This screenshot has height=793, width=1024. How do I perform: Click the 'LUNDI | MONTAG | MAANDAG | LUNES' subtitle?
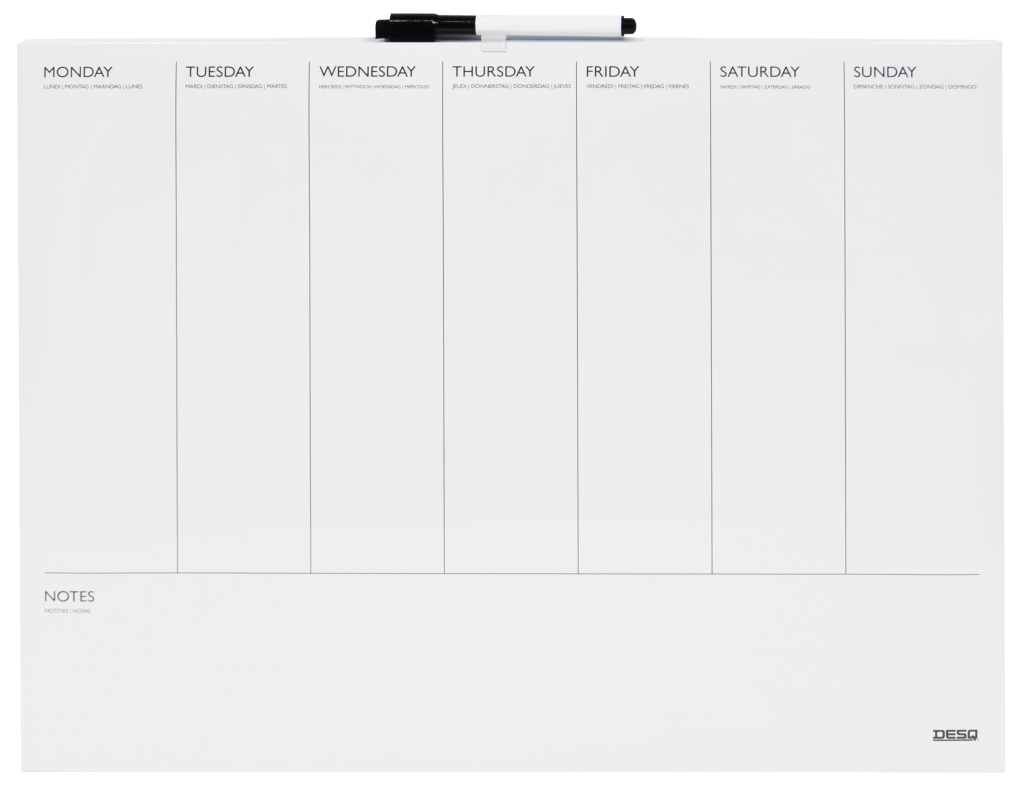[93, 86]
